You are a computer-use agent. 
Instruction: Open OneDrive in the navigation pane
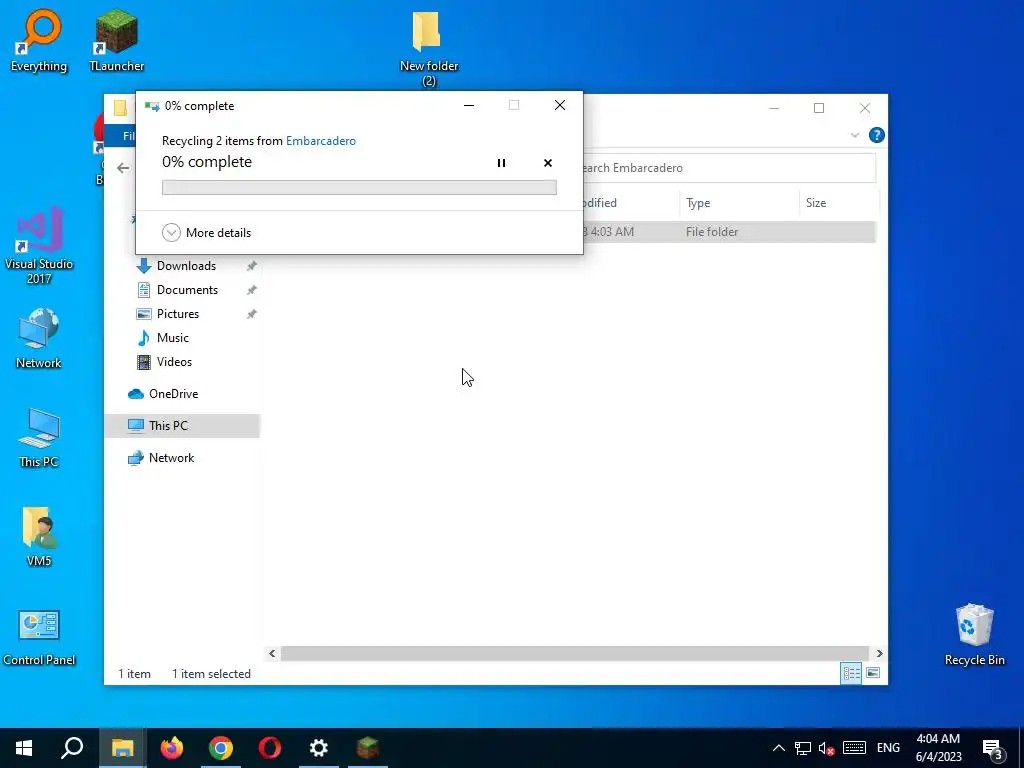[x=173, y=394]
